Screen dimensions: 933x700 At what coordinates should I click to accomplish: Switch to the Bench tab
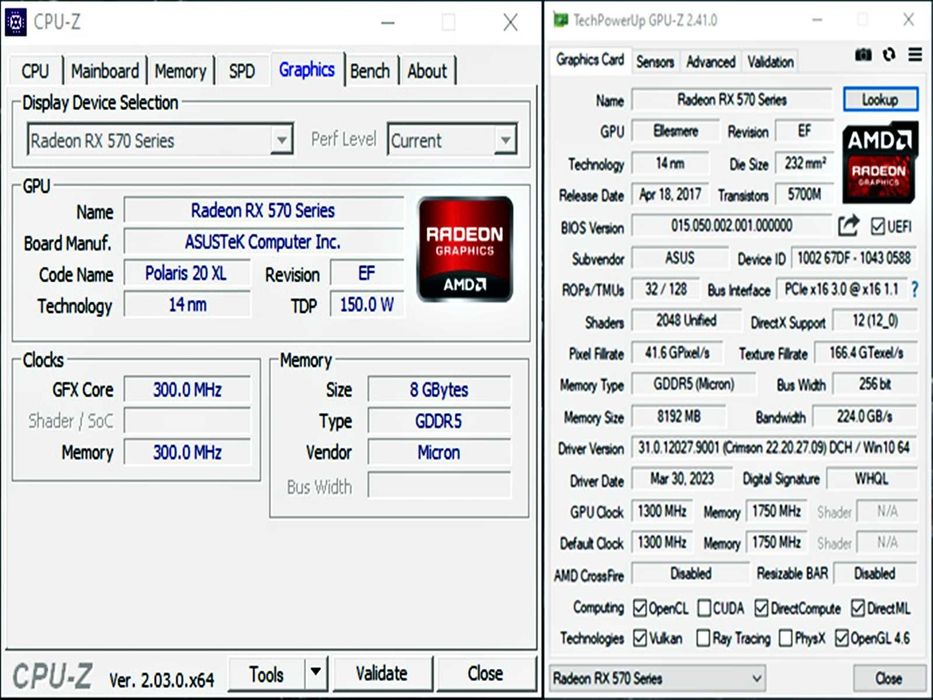click(x=370, y=71)
